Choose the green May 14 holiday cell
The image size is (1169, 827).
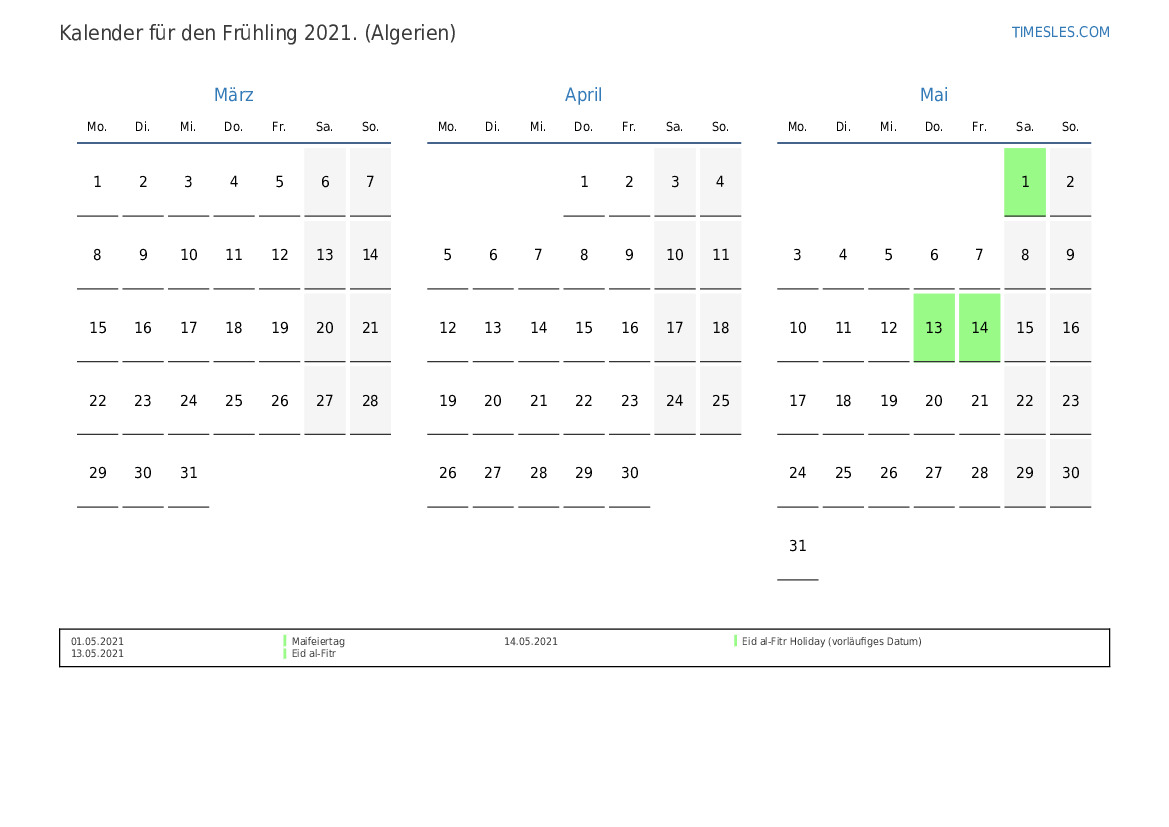979,328
